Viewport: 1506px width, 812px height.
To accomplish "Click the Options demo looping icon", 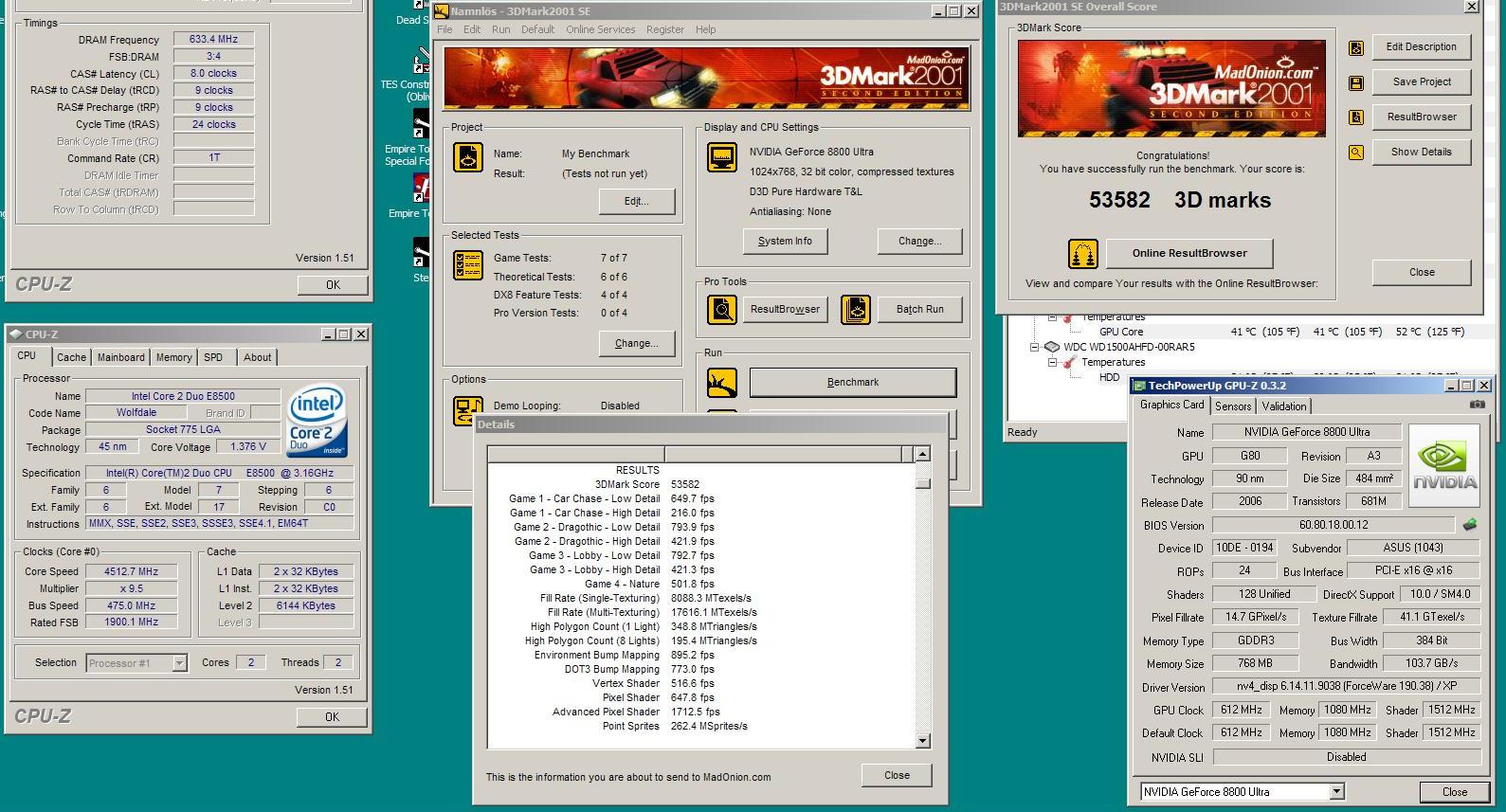I will (x=468, y=410).
